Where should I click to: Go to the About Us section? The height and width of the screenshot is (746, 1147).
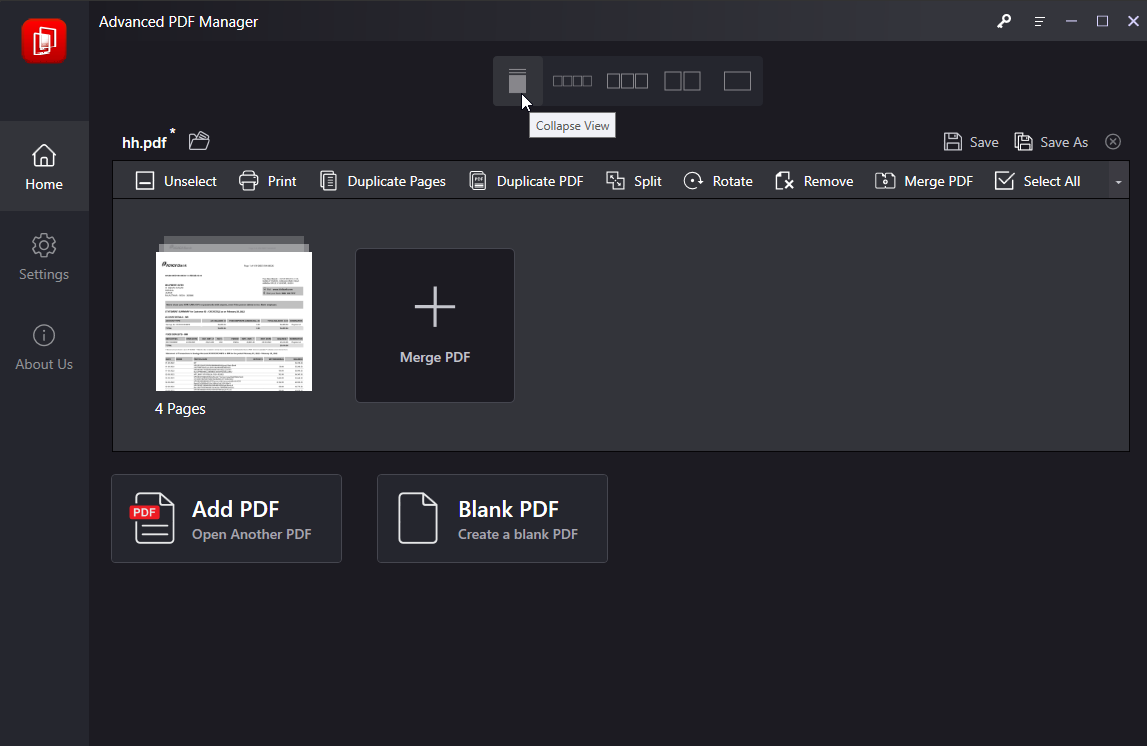[43, 347]
